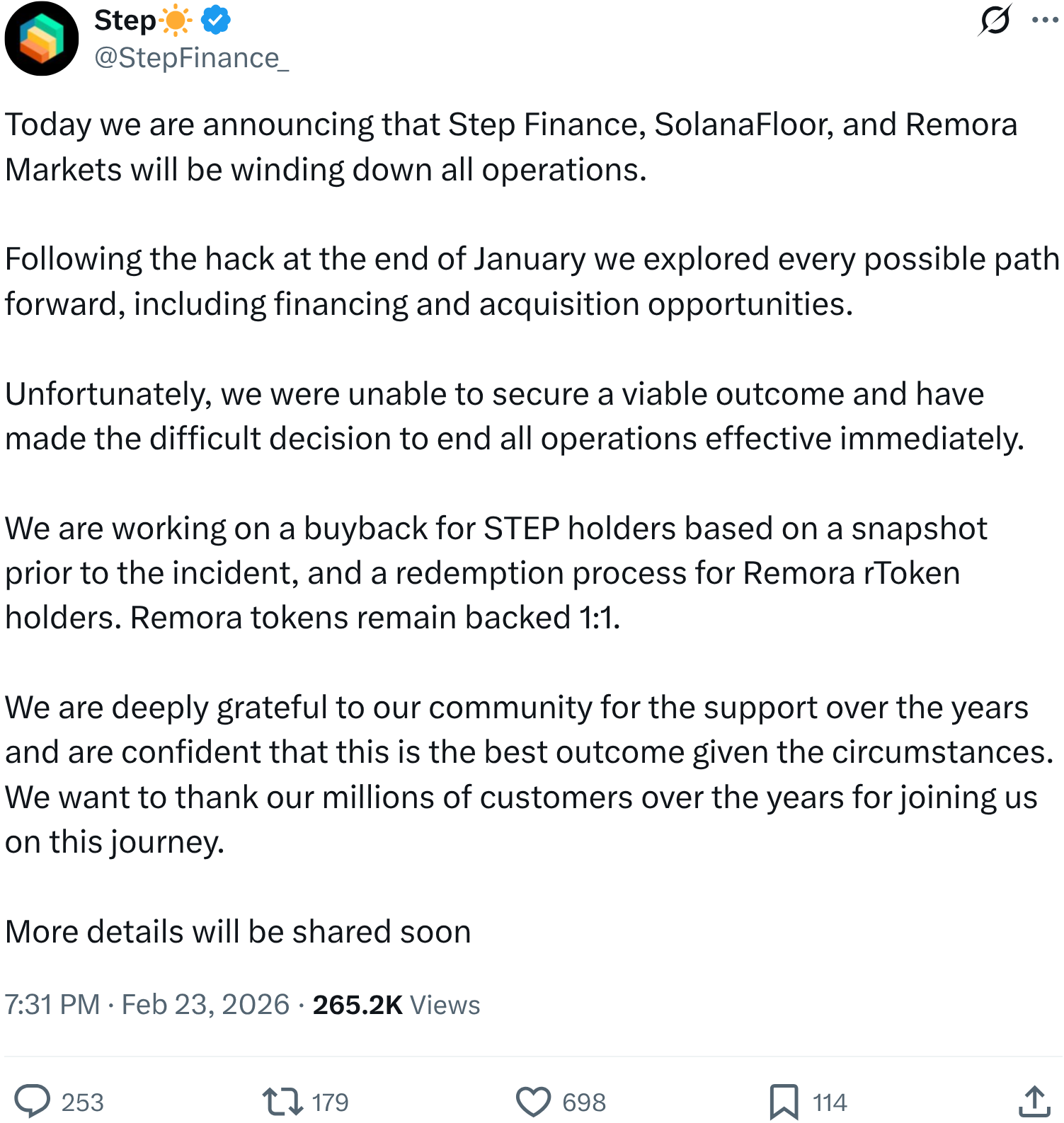Open the @StepFinance_ handle link
The width and height of the screenshot is (1064, 1123).
[x=191, y=58]
